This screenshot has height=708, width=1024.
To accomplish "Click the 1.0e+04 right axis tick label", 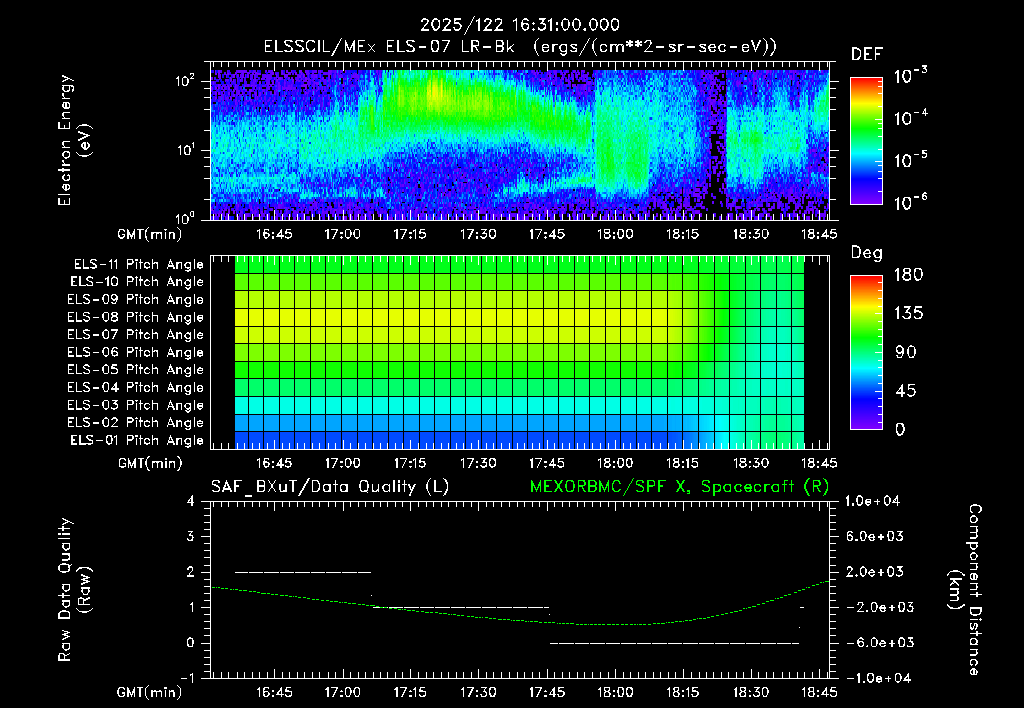I will click(872, 501).
